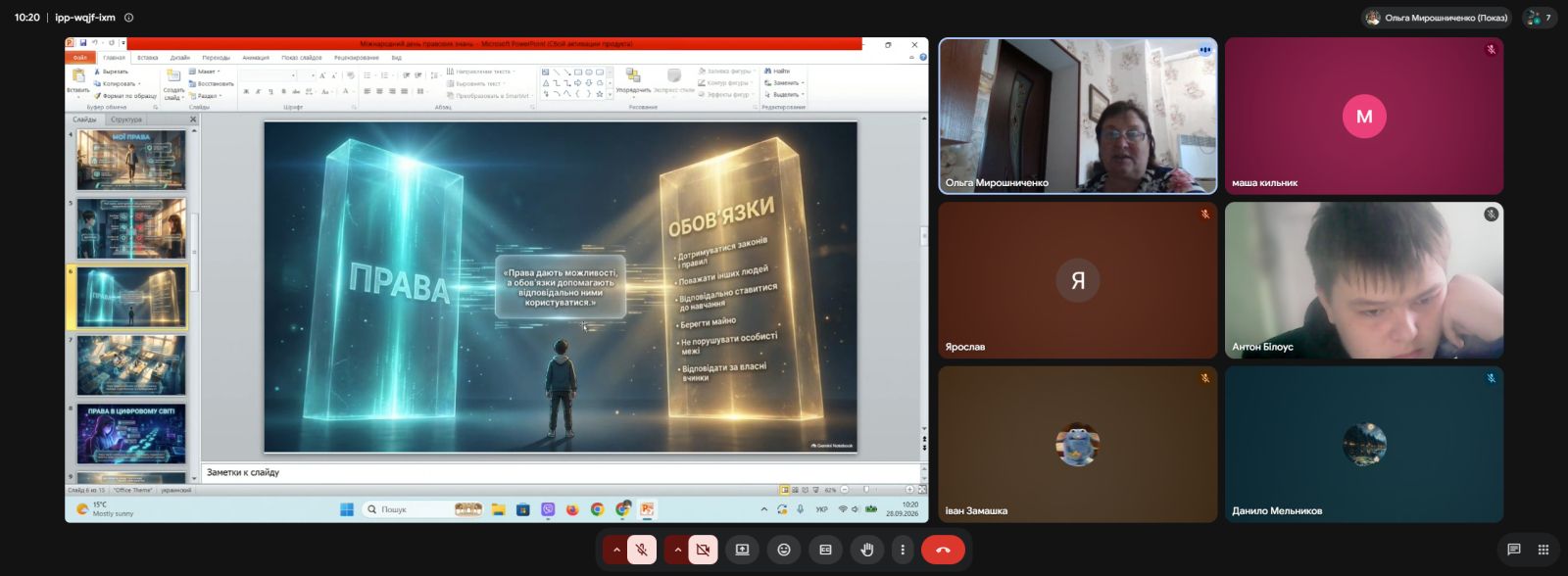
Task: Select the ПРАВА В ЦИФРОВОМУ СВІТІ slide thumbnail
Action: pos(131,434)
